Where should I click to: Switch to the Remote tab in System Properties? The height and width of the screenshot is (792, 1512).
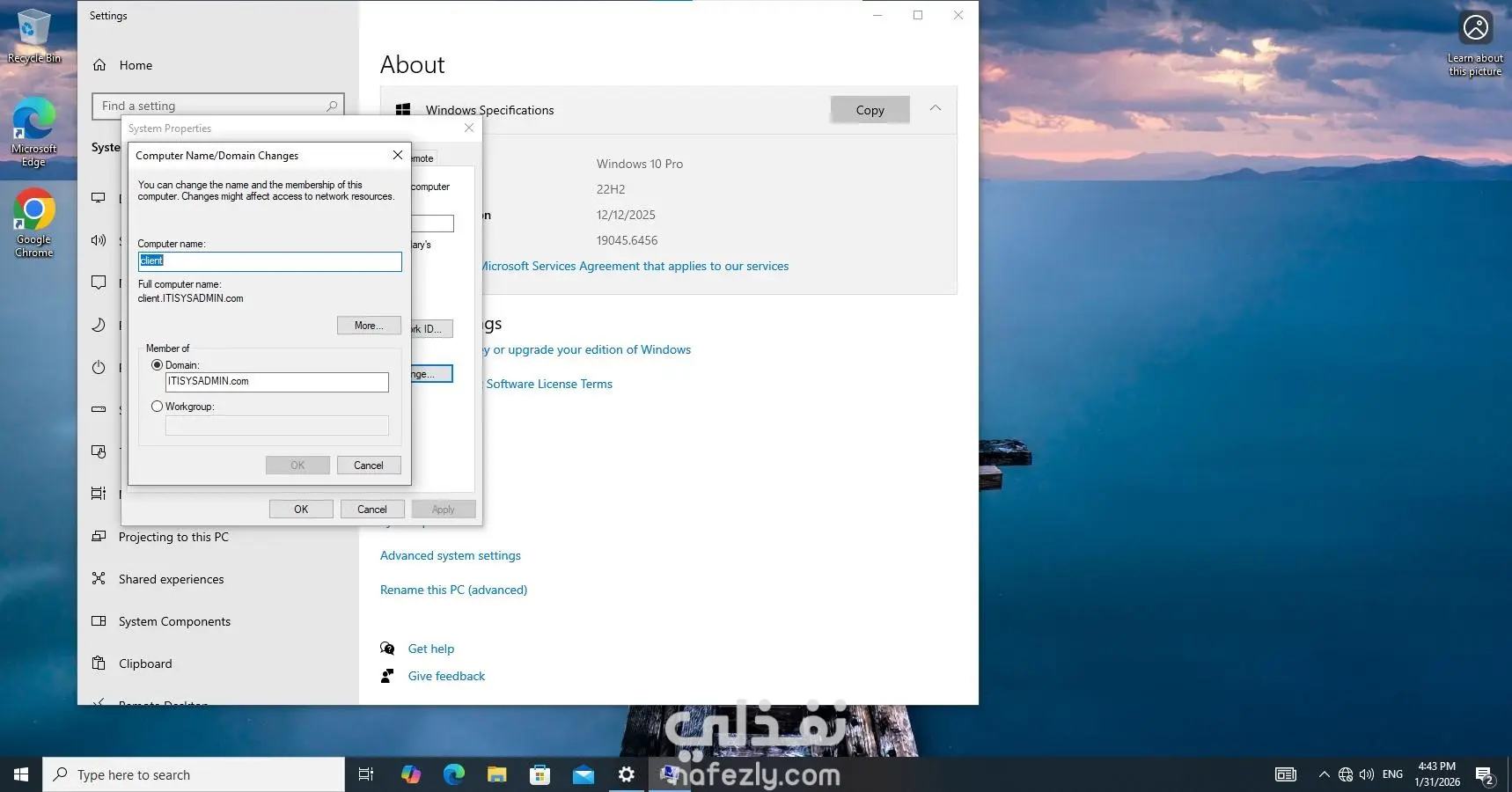[423, 158]
